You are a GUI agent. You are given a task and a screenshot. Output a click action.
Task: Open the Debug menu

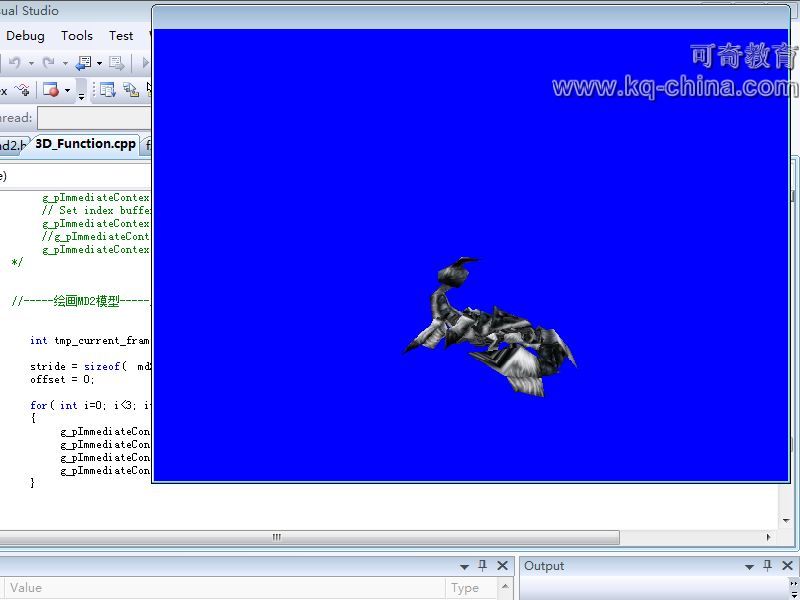coord(26,35)
